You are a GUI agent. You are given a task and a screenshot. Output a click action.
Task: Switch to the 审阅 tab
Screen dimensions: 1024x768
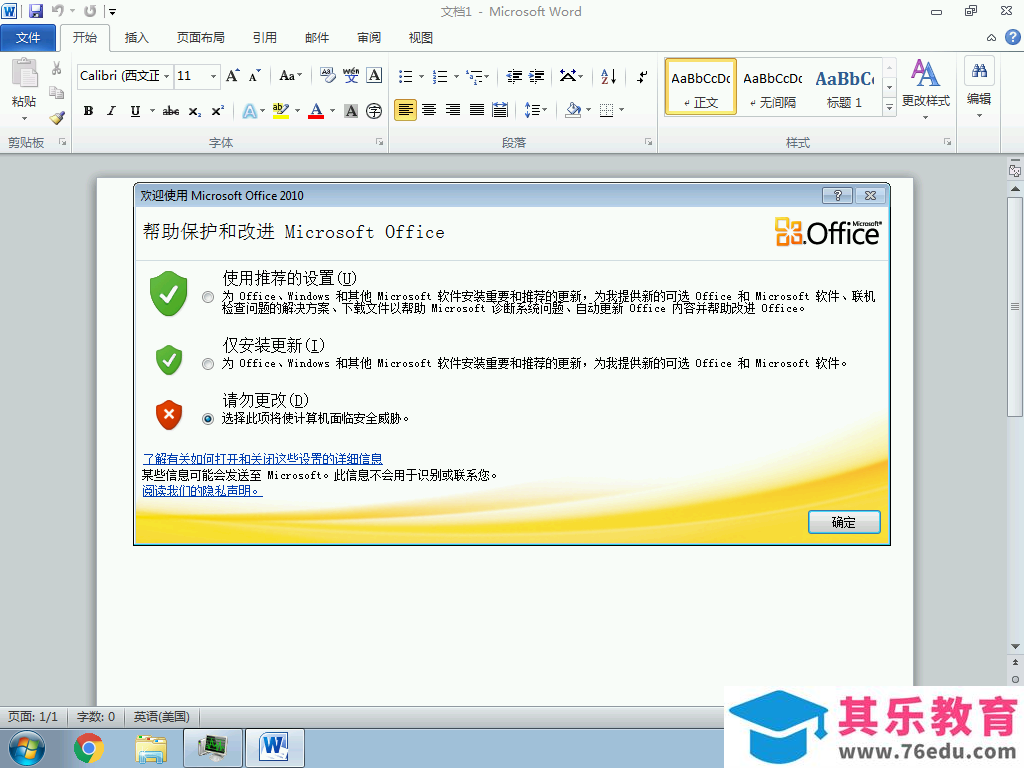369,38
